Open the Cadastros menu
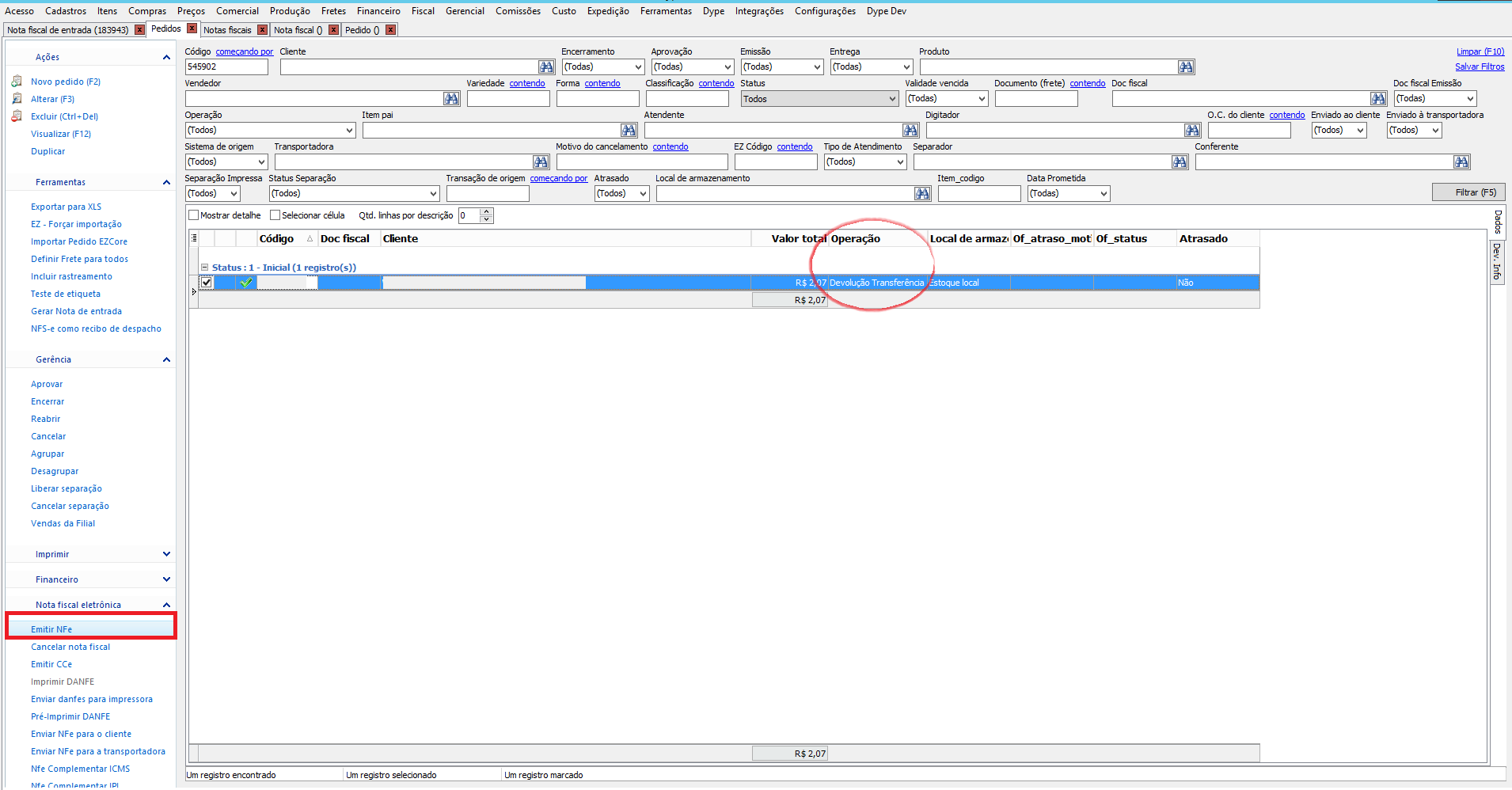Viewport: 1512px width, 790px height. click(66, 11)
